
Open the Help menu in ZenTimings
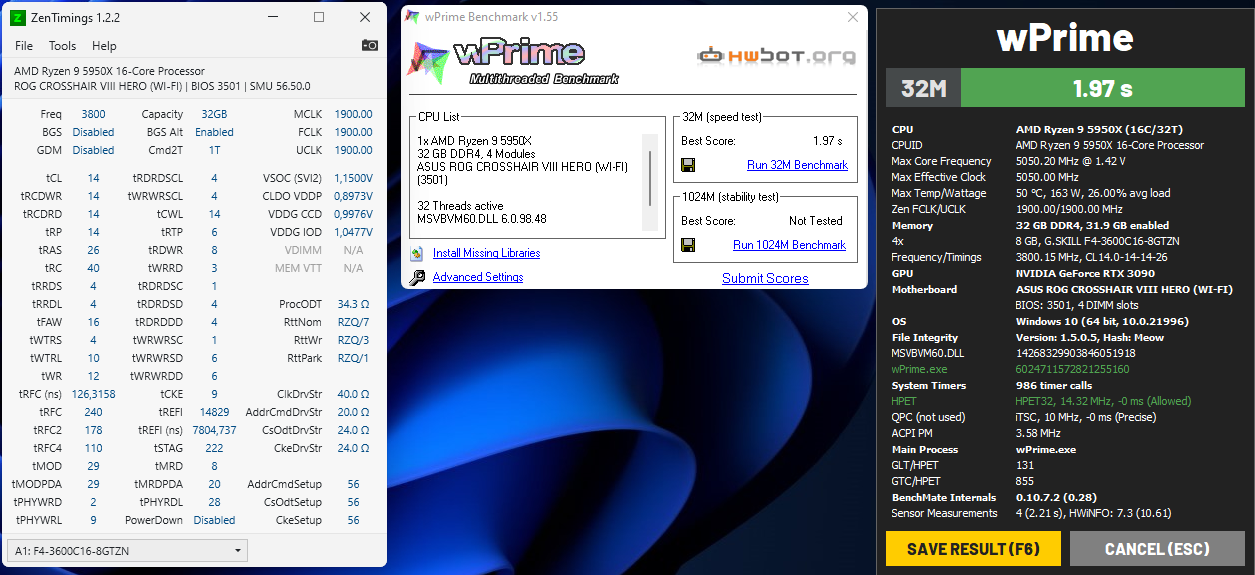[x=104, y=46]
